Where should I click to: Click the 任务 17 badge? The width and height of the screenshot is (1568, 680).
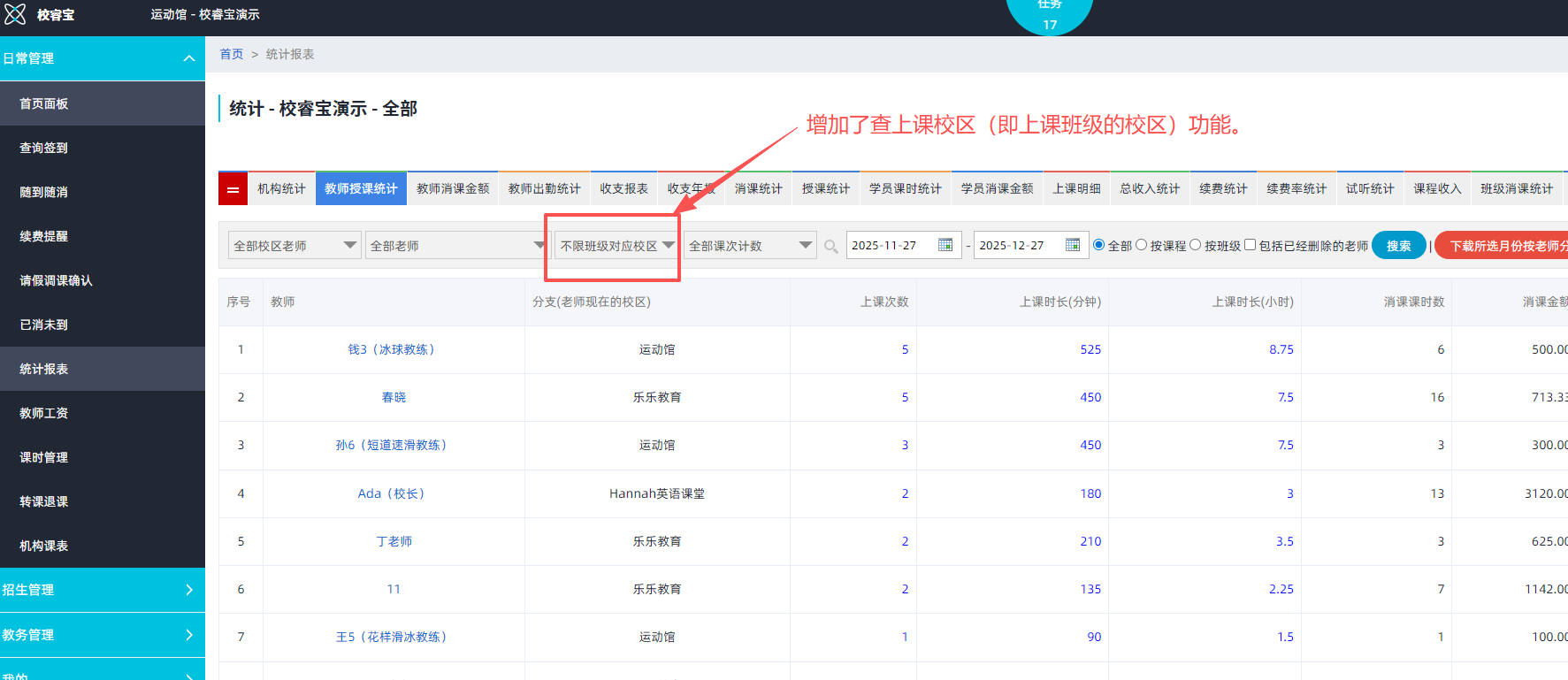pyautogui.click(x=1049, y=15)
